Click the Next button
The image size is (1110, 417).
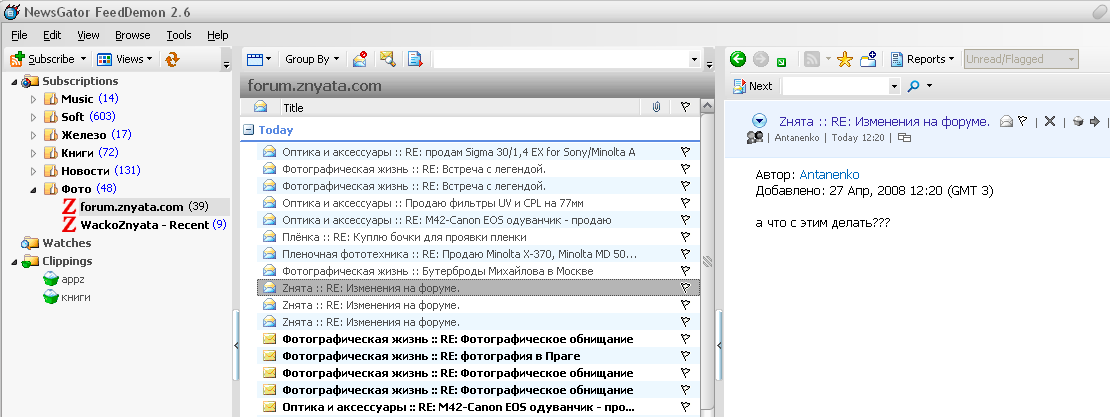[753, 86]
